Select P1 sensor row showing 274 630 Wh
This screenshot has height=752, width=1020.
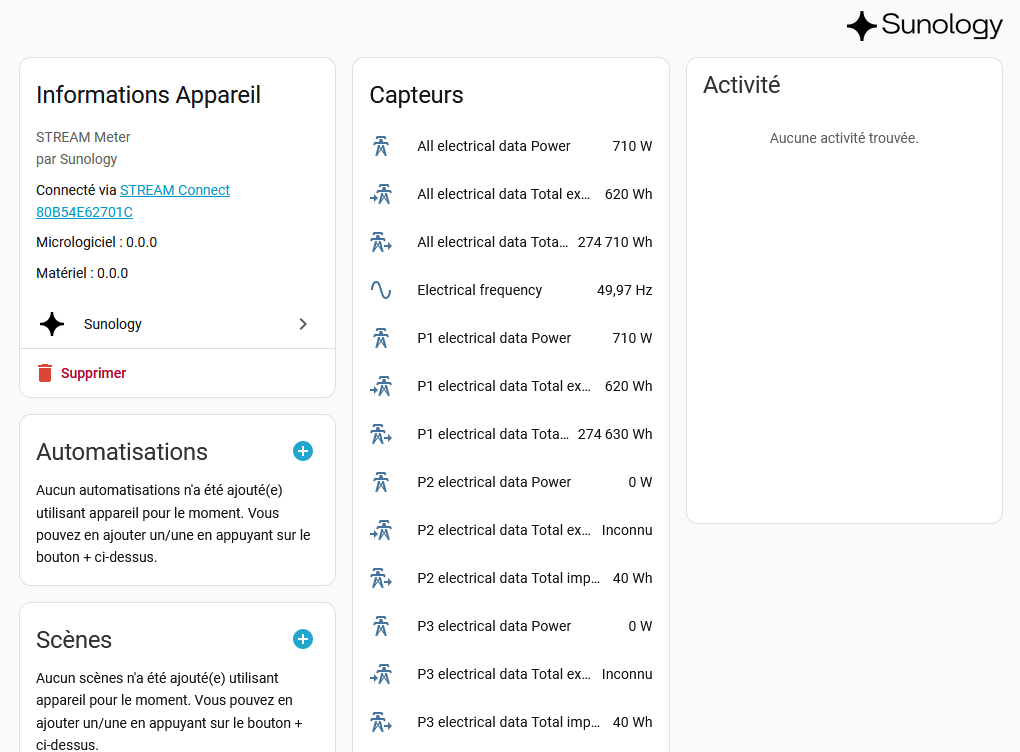[510, 434]
